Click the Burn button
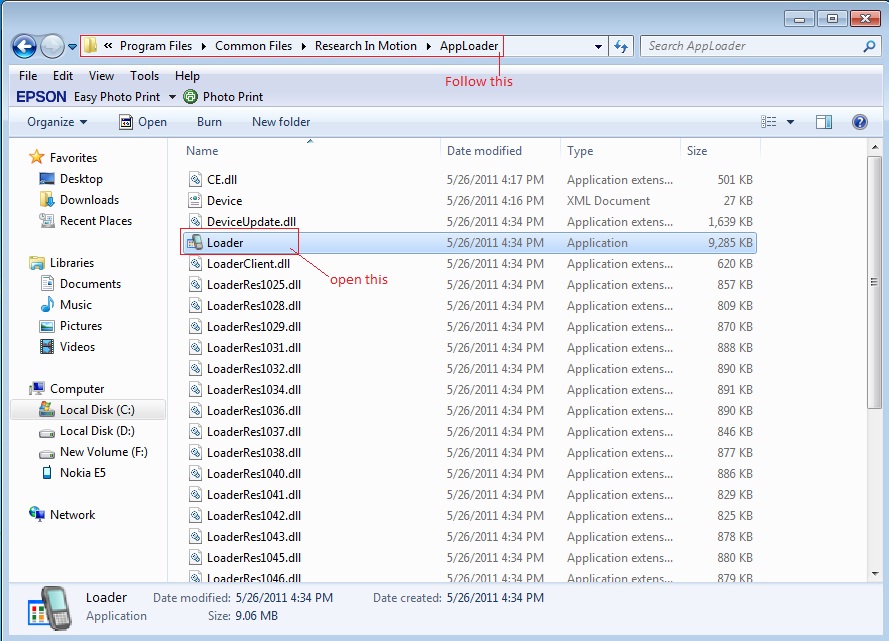 click(209, 122)
